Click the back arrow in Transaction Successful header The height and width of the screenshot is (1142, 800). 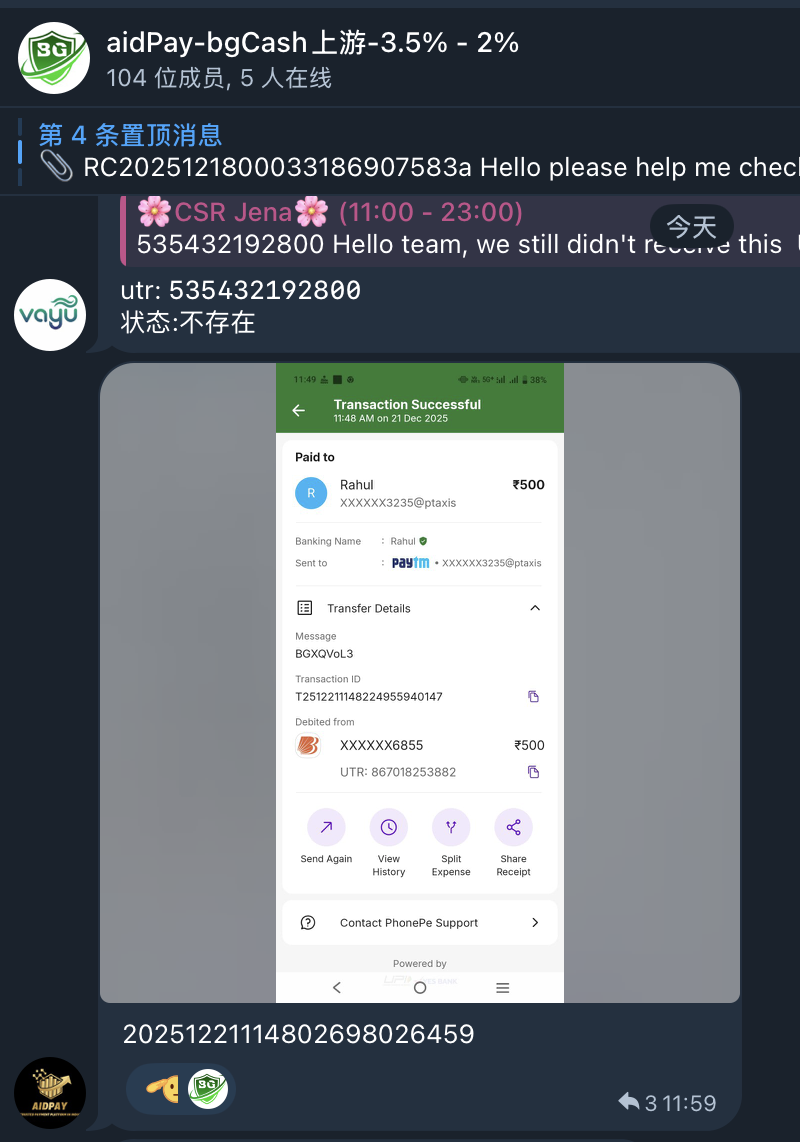(299, 411)
